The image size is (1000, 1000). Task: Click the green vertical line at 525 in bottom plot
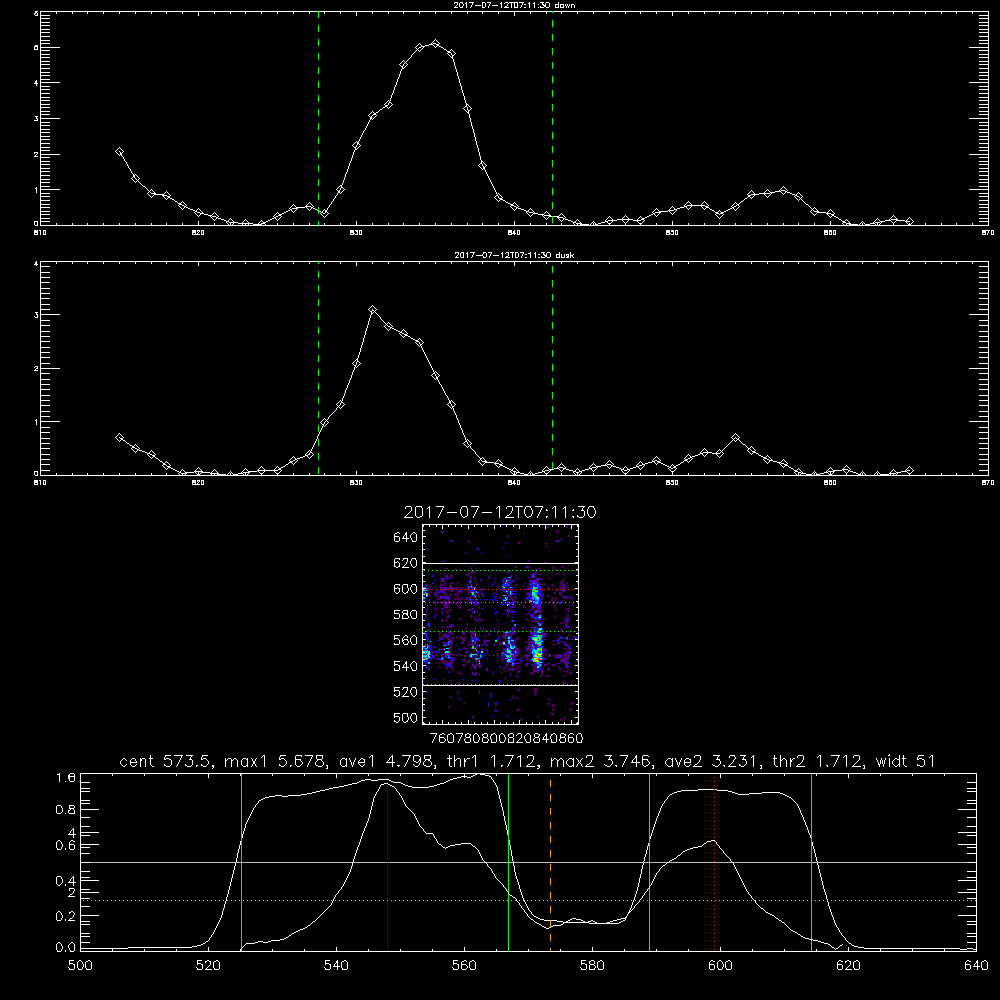coord(242,862)
